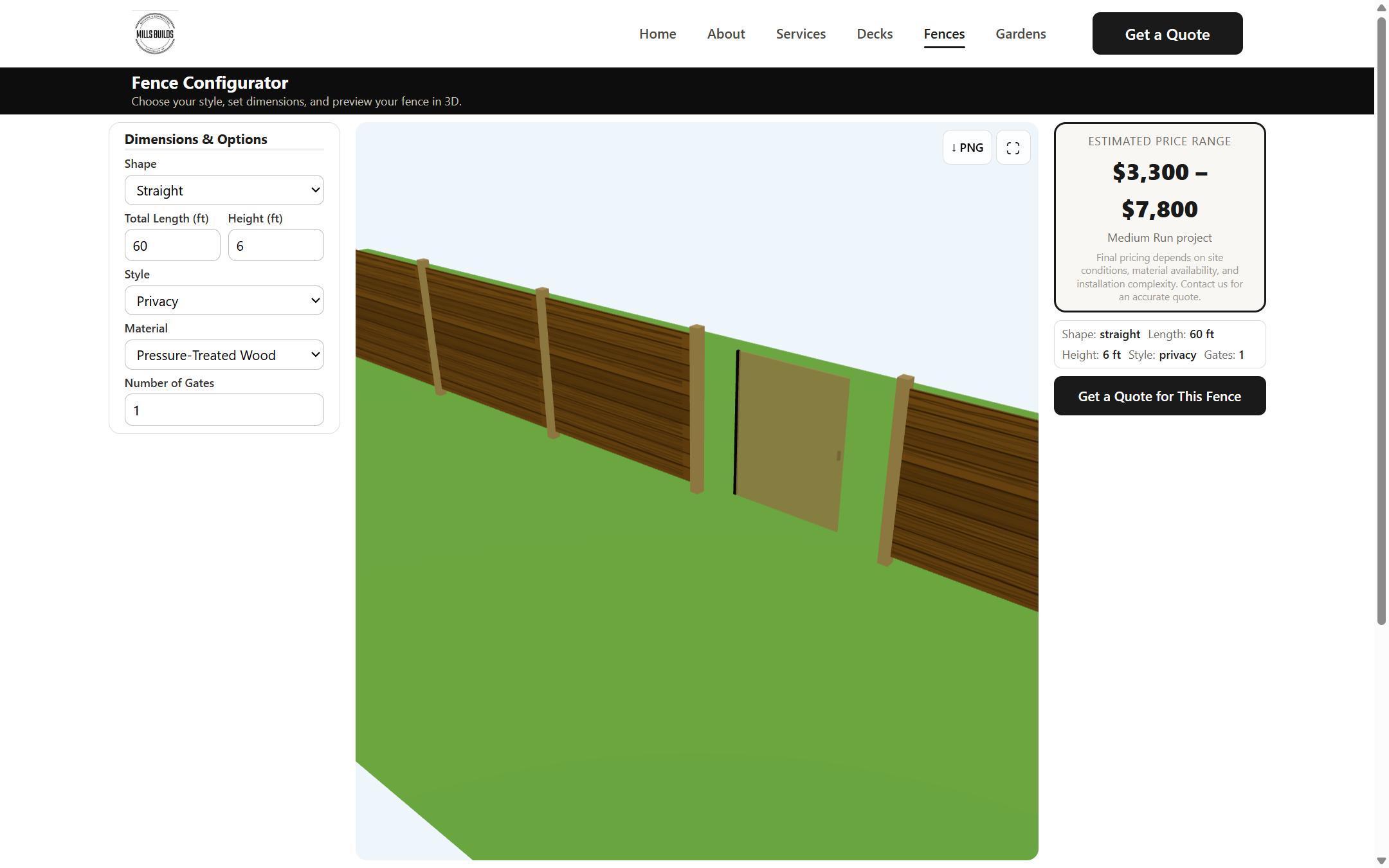Screen dimensions: 1389x868
Task: Click the 'Gates: 1' summary text
Action: pyautogui.click(x=1224, y=355)
